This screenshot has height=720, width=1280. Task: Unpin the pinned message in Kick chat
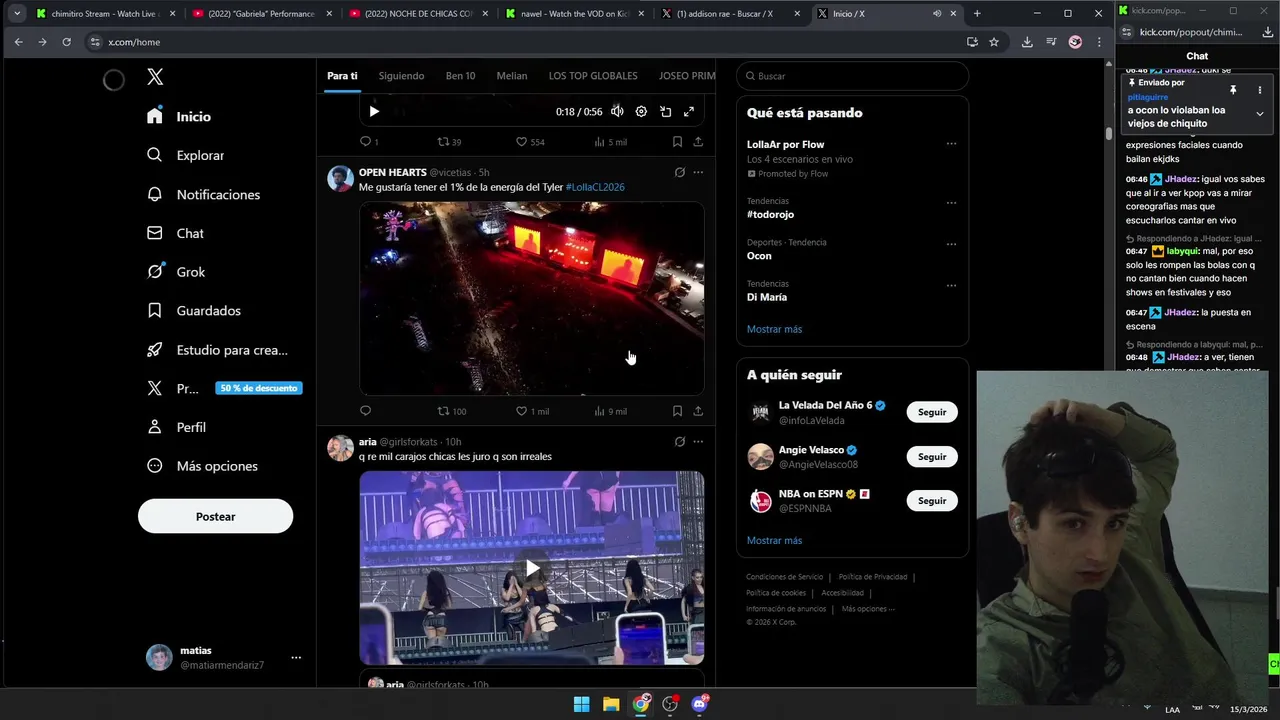tap(1233, 90)
